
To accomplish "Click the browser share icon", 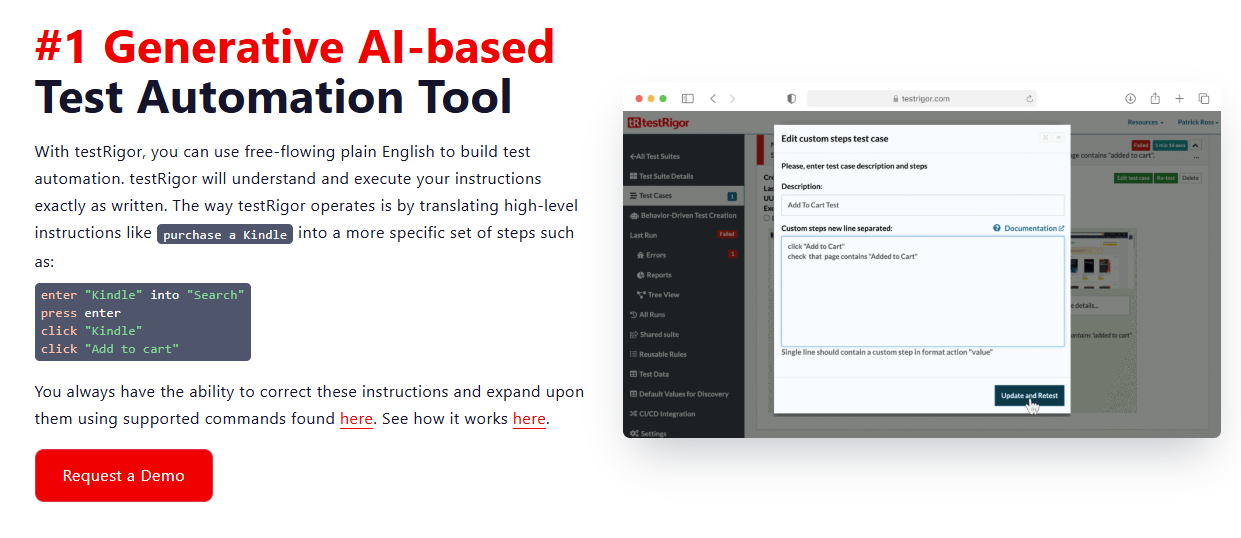I will 1155,99.
